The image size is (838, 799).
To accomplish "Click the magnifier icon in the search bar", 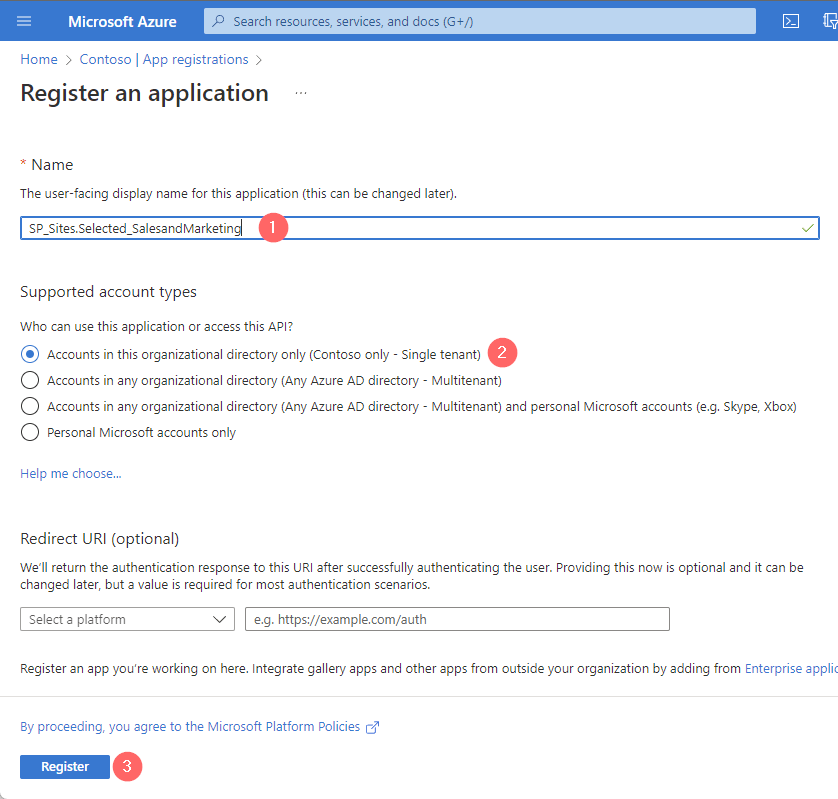I will click(217, 20).
